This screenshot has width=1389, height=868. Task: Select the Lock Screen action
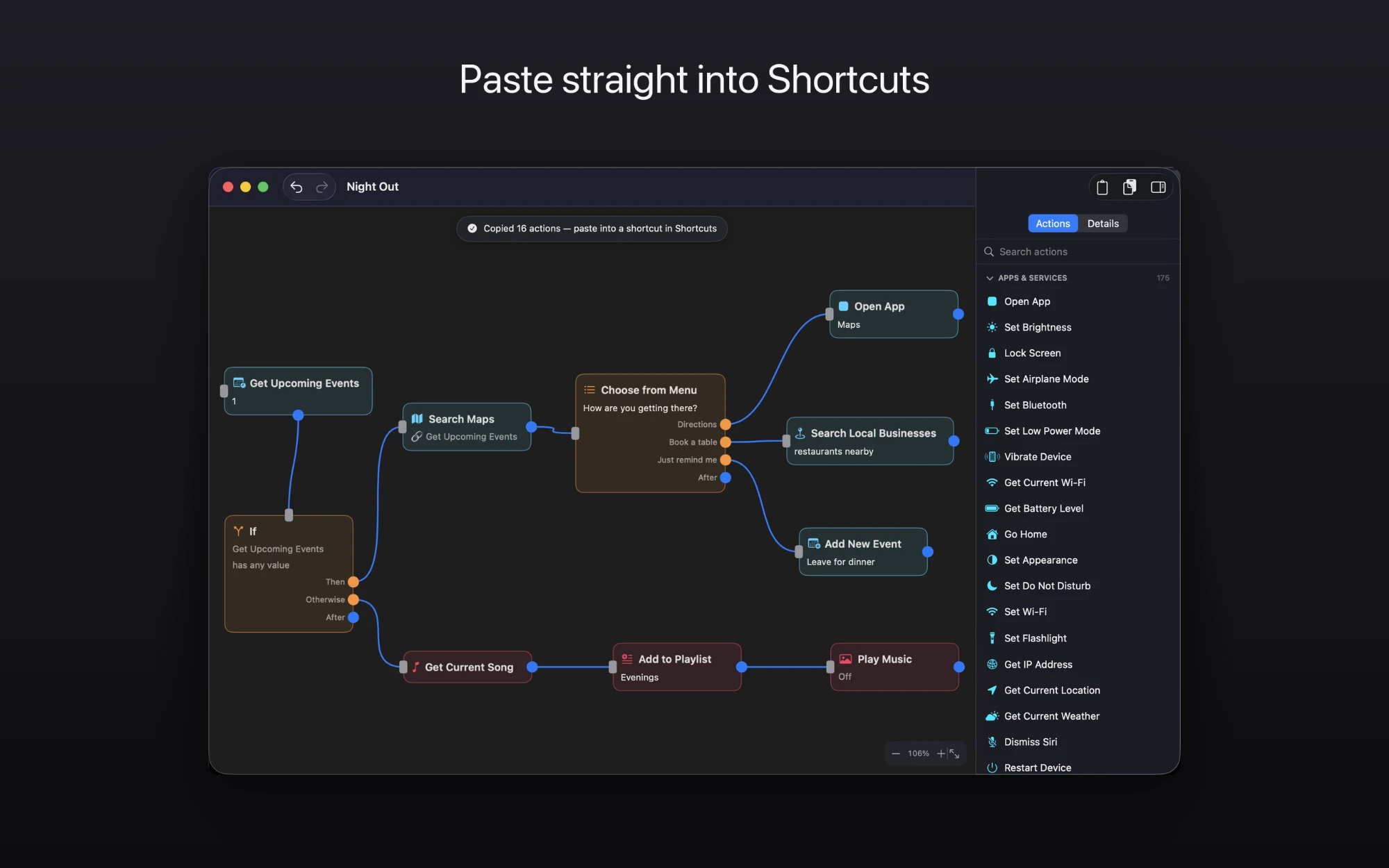coord(1078,353)
